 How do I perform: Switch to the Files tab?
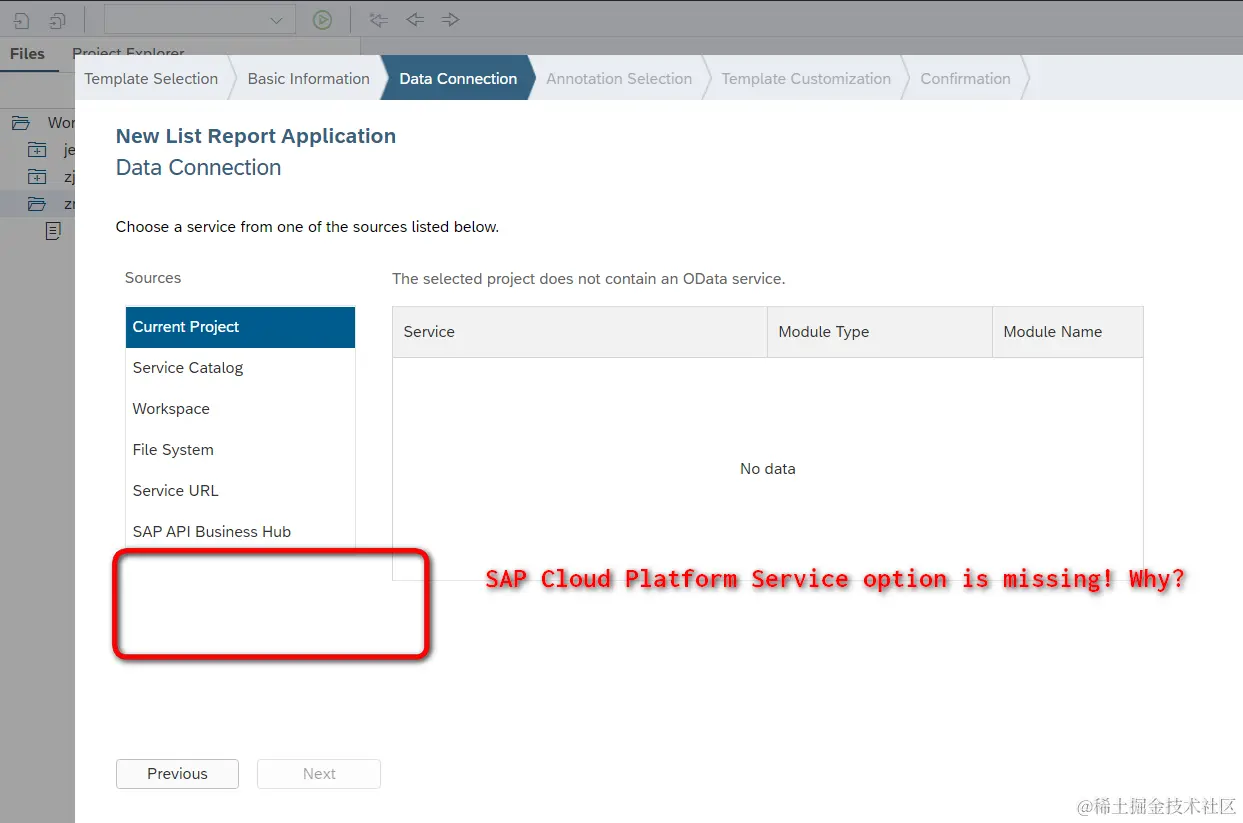click(27, 54)
